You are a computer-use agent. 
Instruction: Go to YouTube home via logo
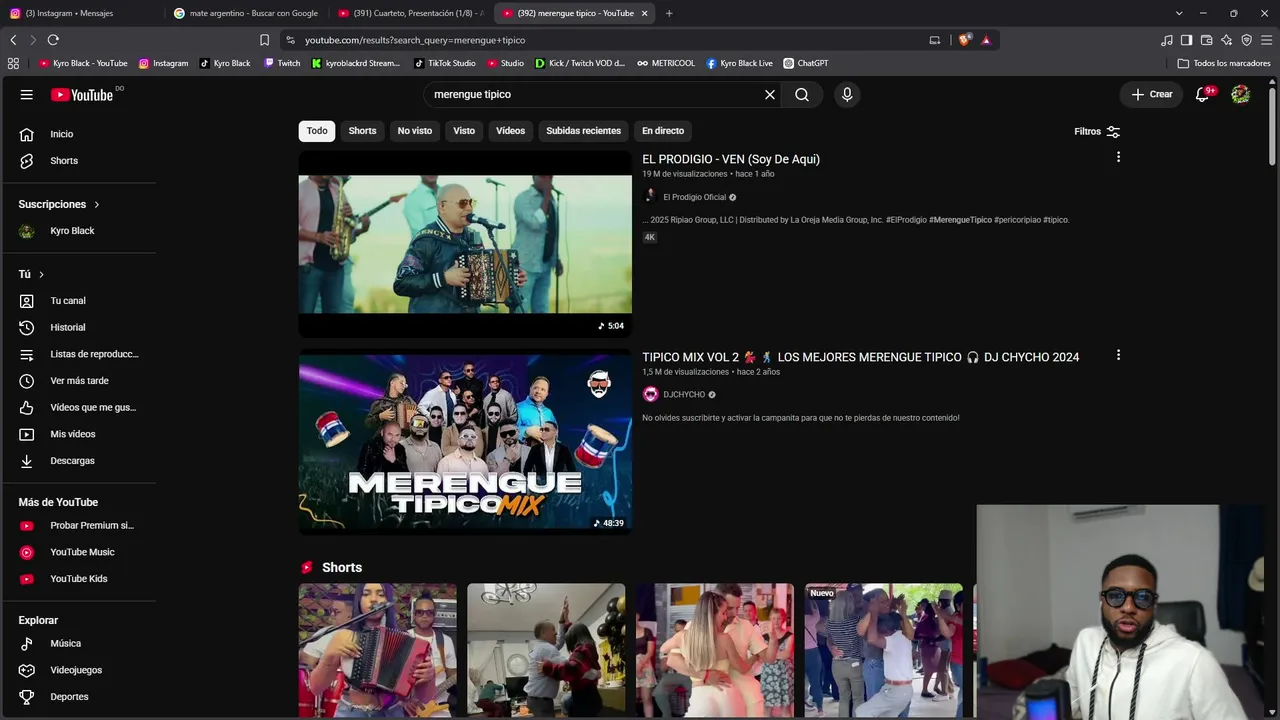tap(82, 95)
